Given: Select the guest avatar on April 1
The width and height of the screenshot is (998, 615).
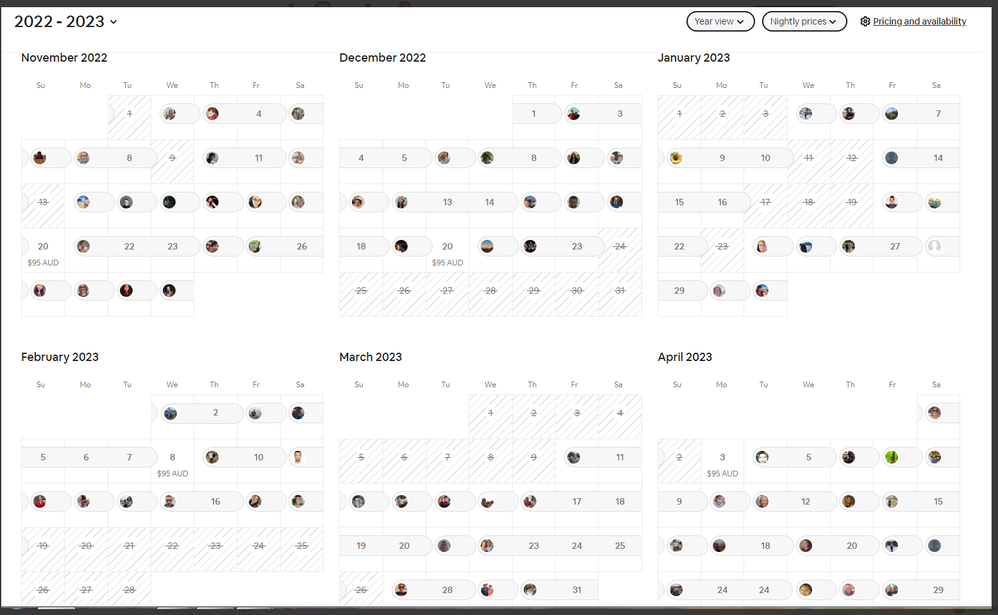Looking at the screenshot, I should coord(934,413).
